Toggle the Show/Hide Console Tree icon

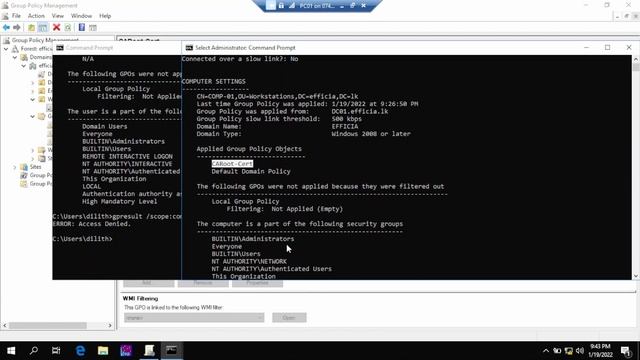pyautogui.click(x=43, y=27)
